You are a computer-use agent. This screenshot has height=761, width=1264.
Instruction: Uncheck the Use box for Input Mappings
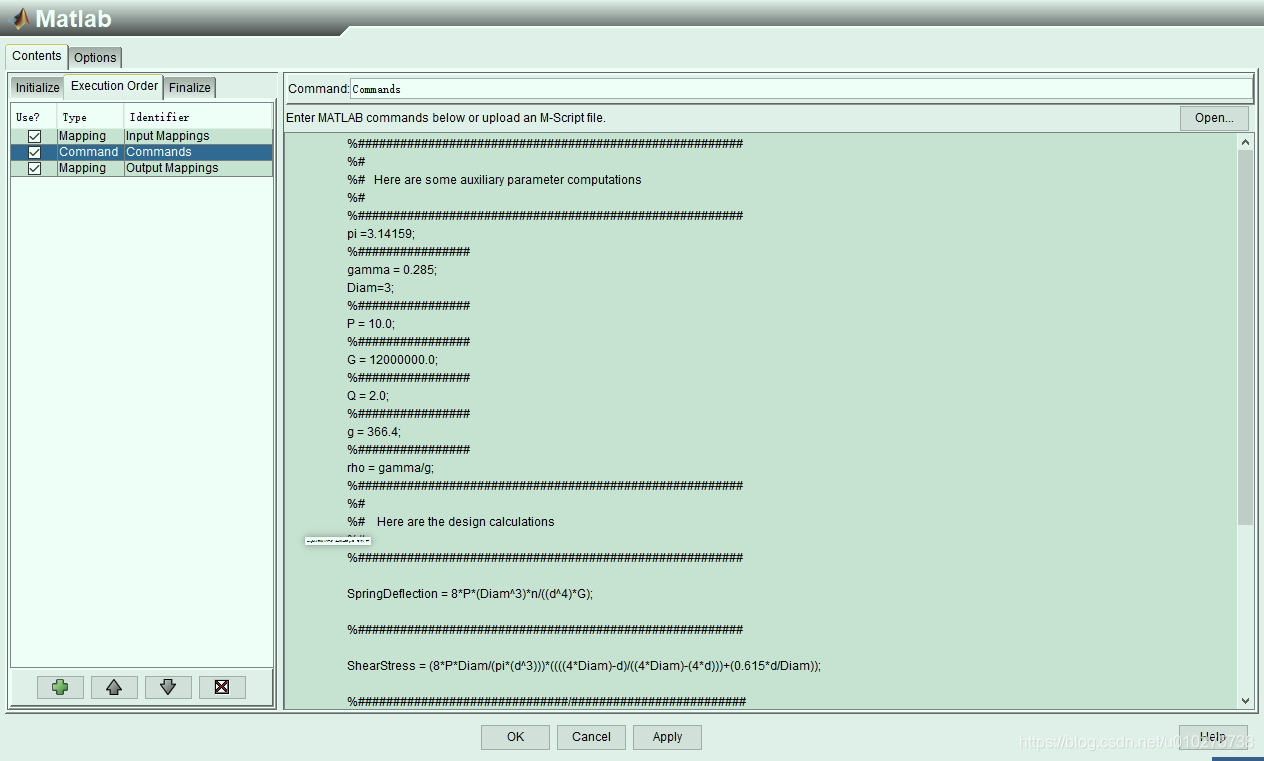tap(35, 136)
